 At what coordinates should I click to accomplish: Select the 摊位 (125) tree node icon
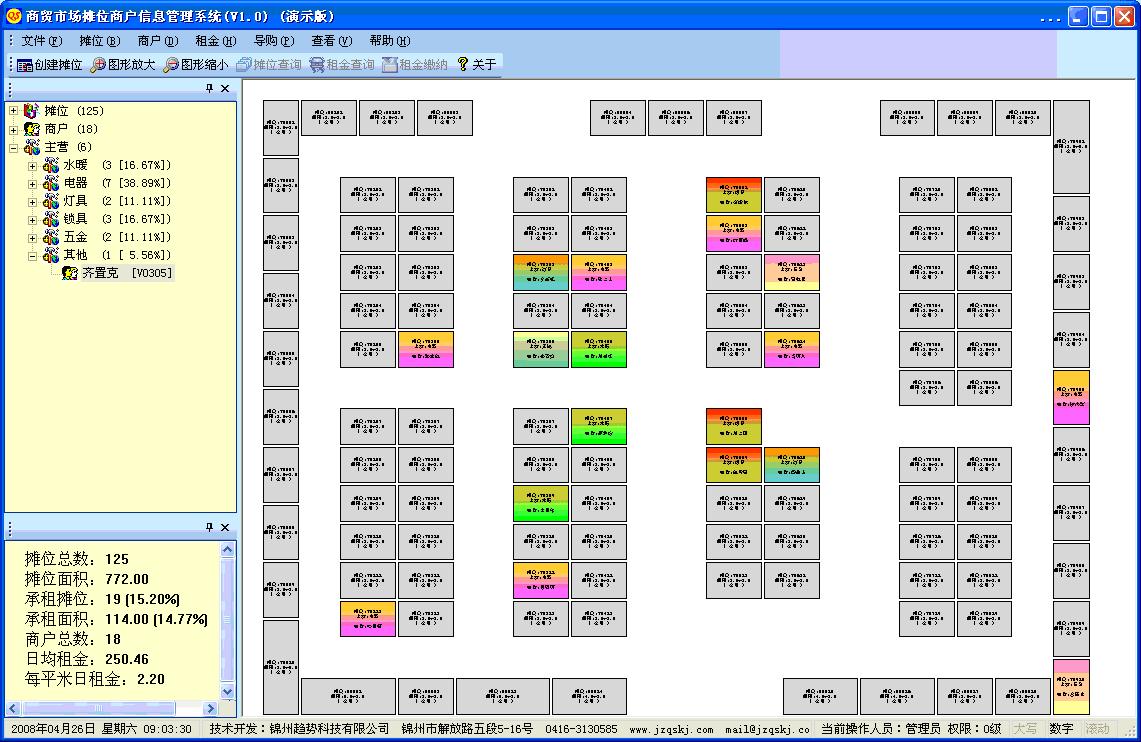[32, 111]
